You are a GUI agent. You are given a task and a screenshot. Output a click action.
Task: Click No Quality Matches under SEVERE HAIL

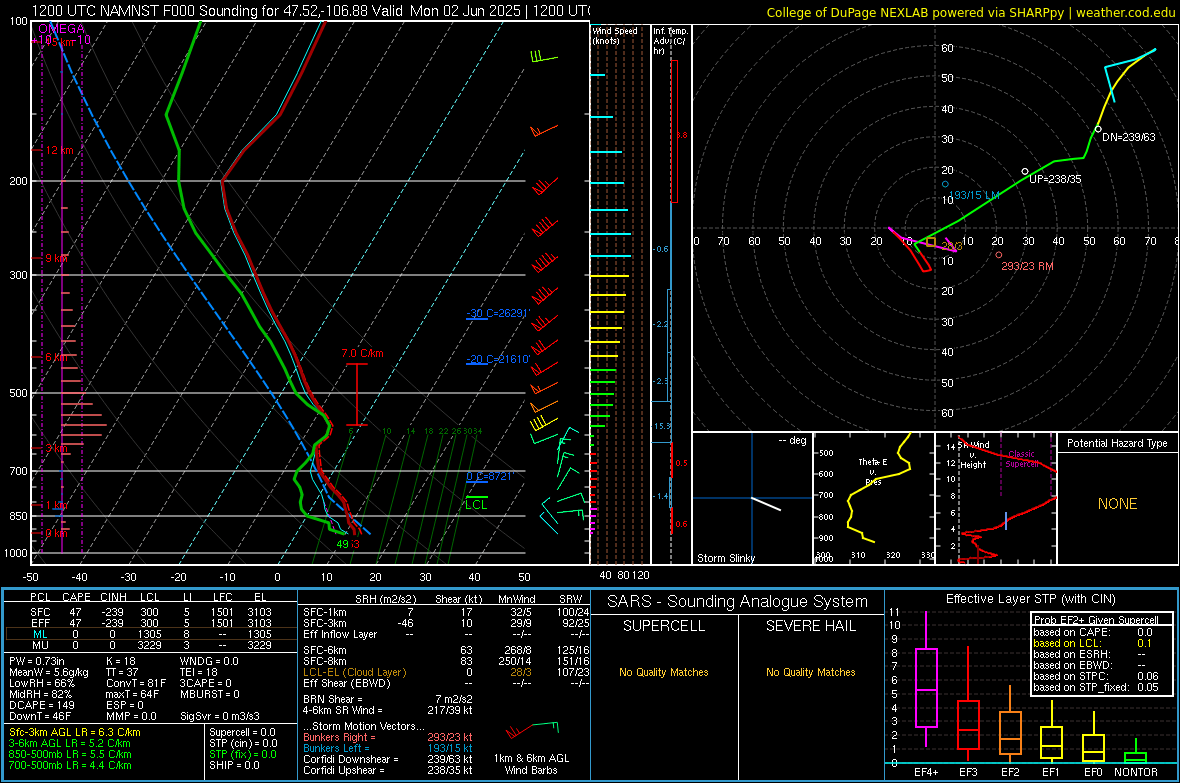click(x=810, y=672)
